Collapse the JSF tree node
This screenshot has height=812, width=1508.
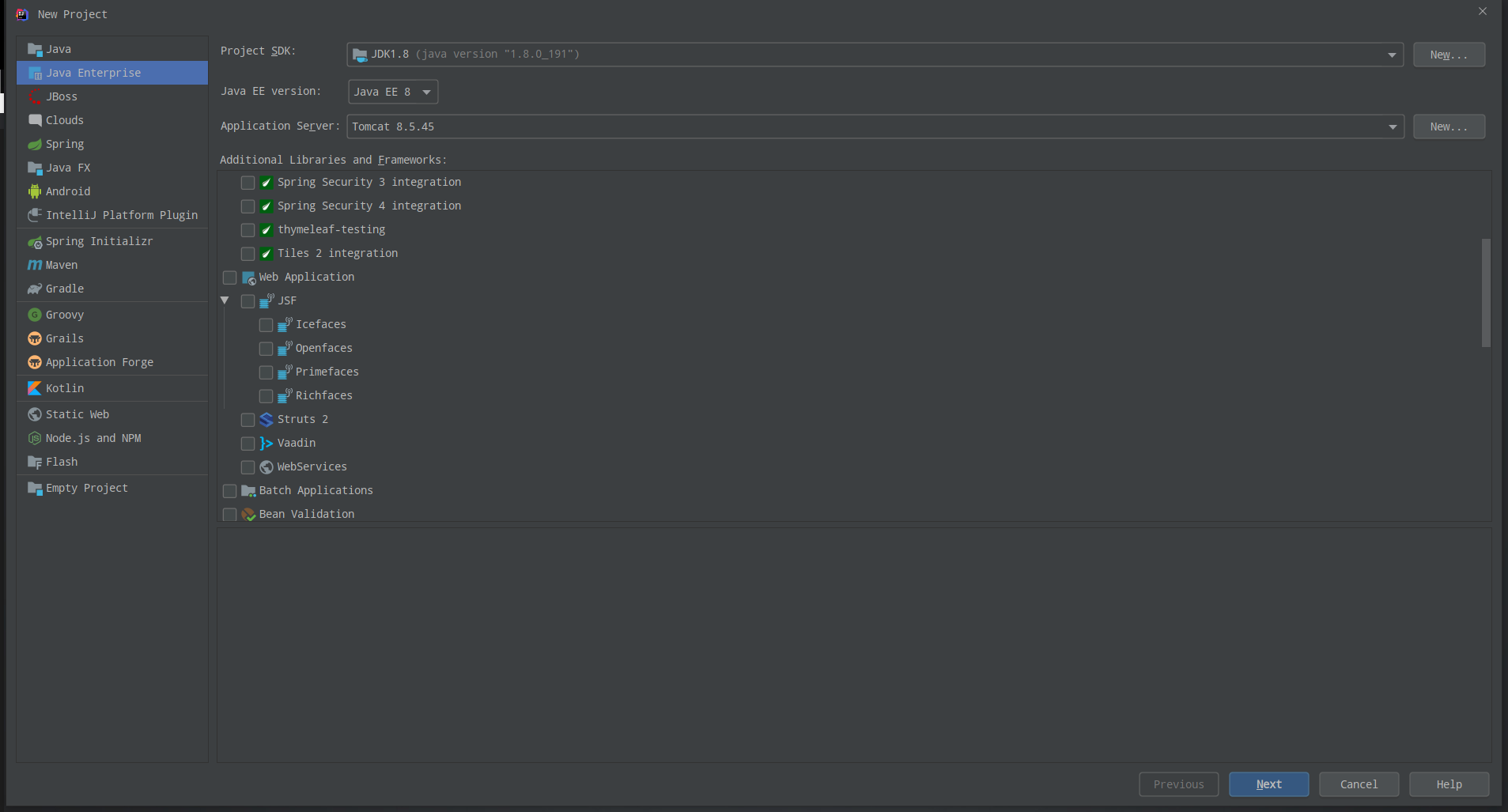(x=225, y=300)
